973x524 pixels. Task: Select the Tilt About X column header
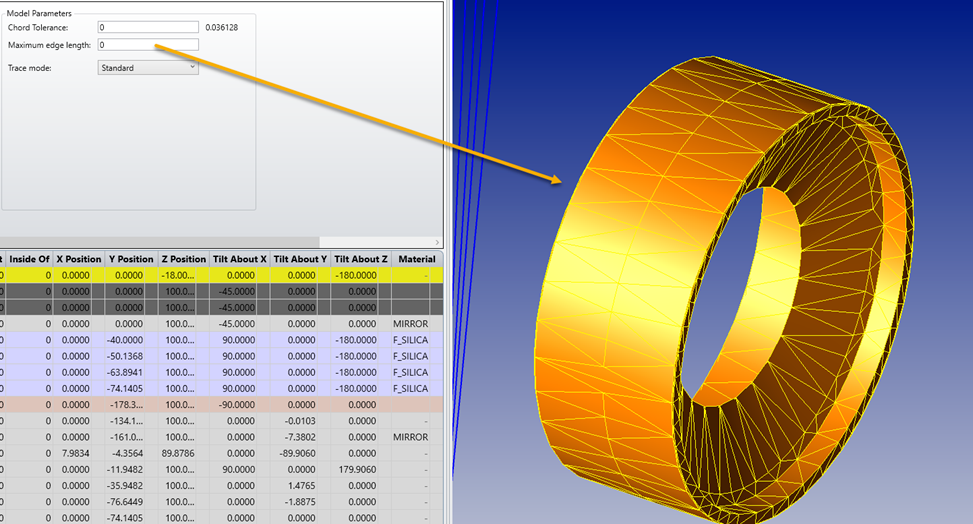[239, 259]
